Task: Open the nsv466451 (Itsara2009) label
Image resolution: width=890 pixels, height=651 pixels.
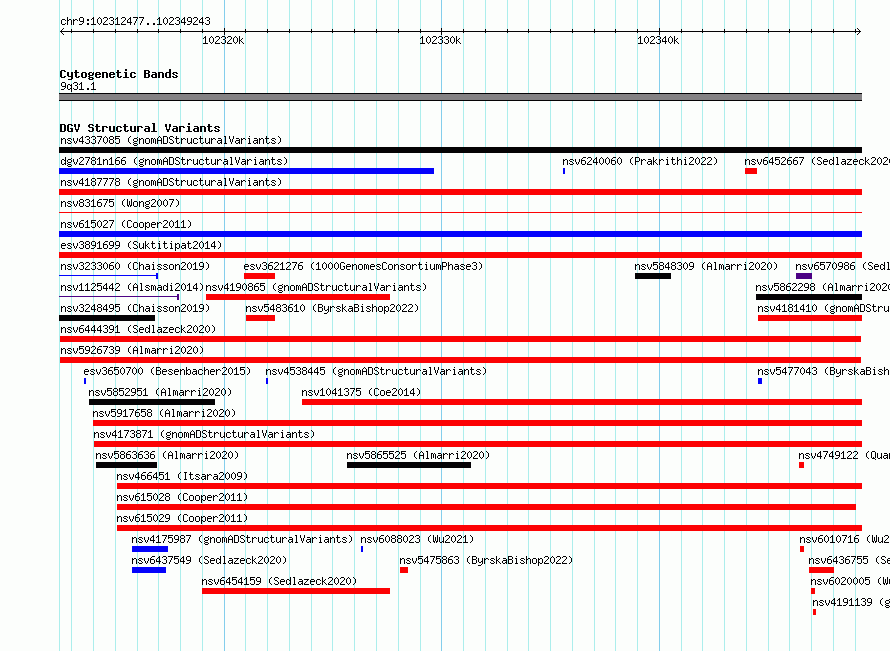Action: 182,476
